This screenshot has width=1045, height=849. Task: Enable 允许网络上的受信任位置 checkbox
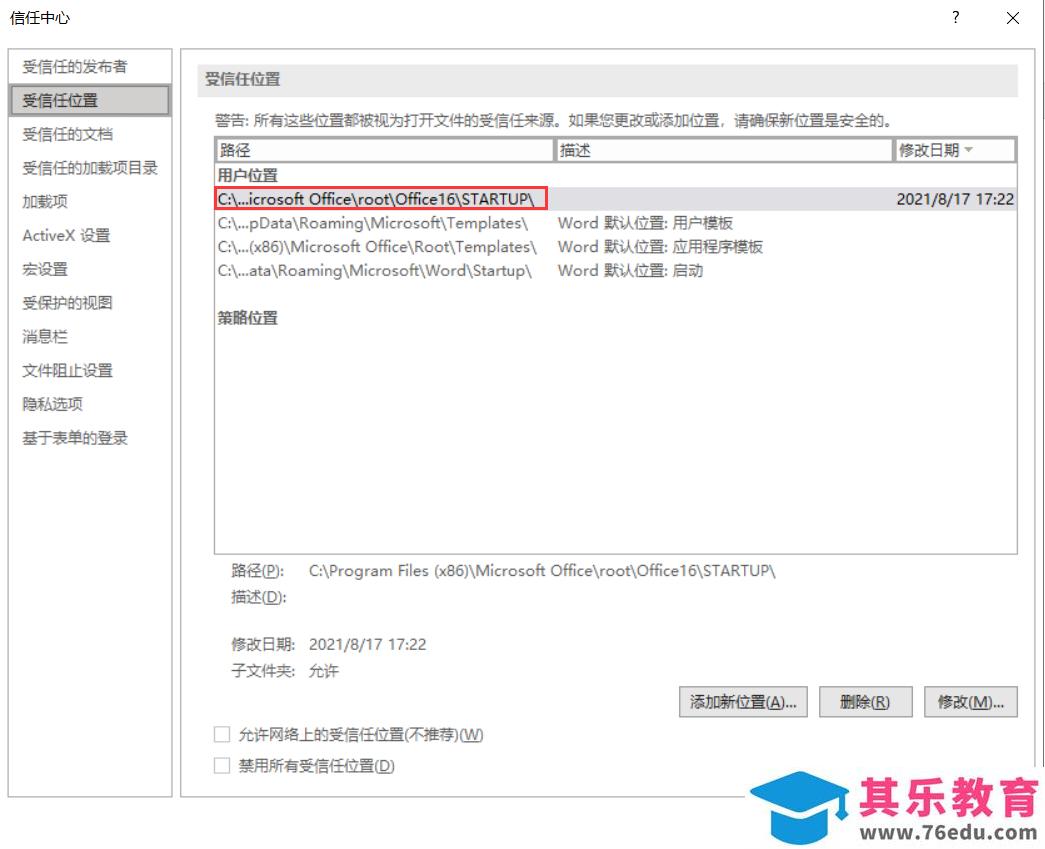click(x=222, y=734)
